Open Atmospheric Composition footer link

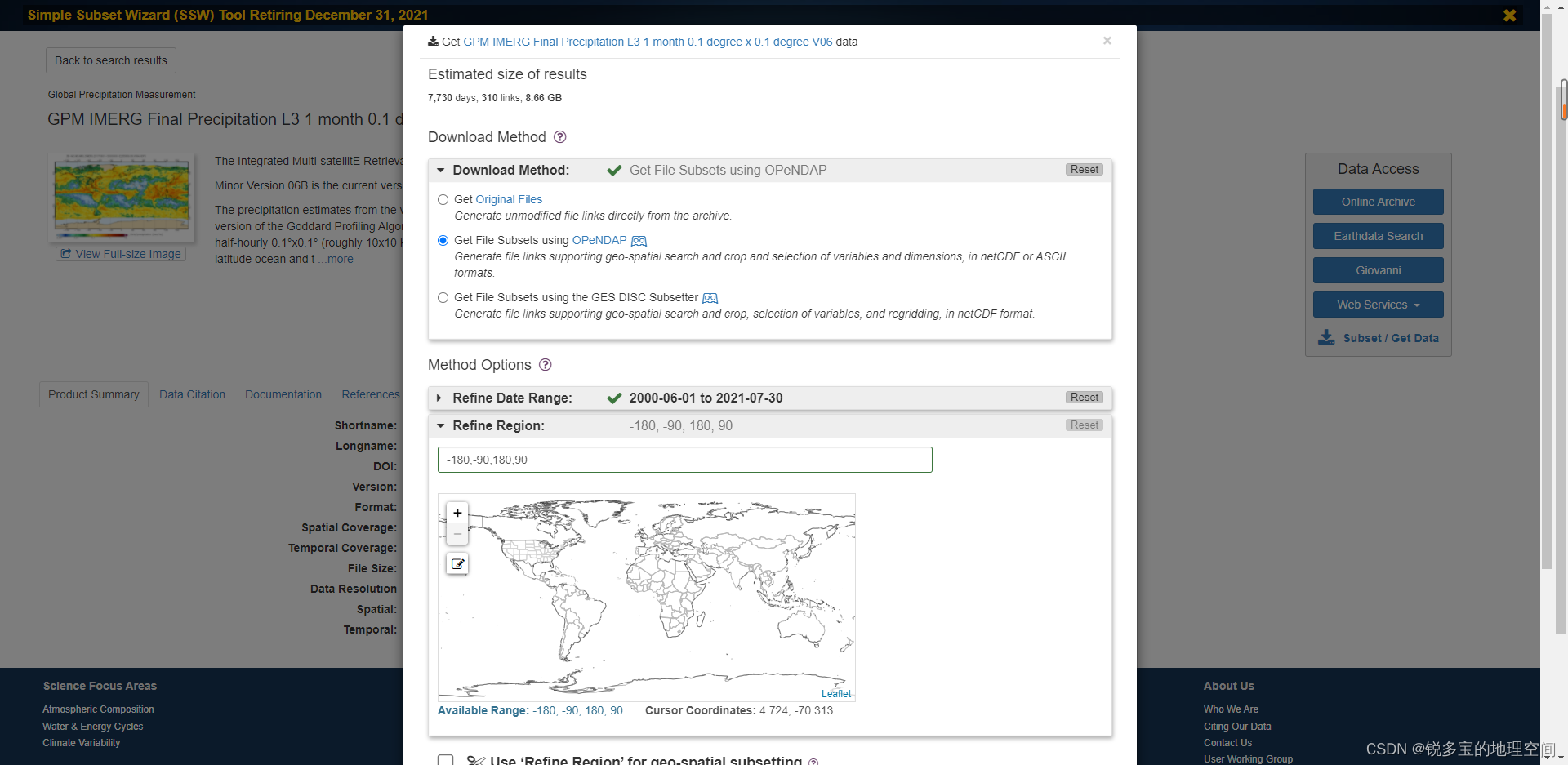98,709
